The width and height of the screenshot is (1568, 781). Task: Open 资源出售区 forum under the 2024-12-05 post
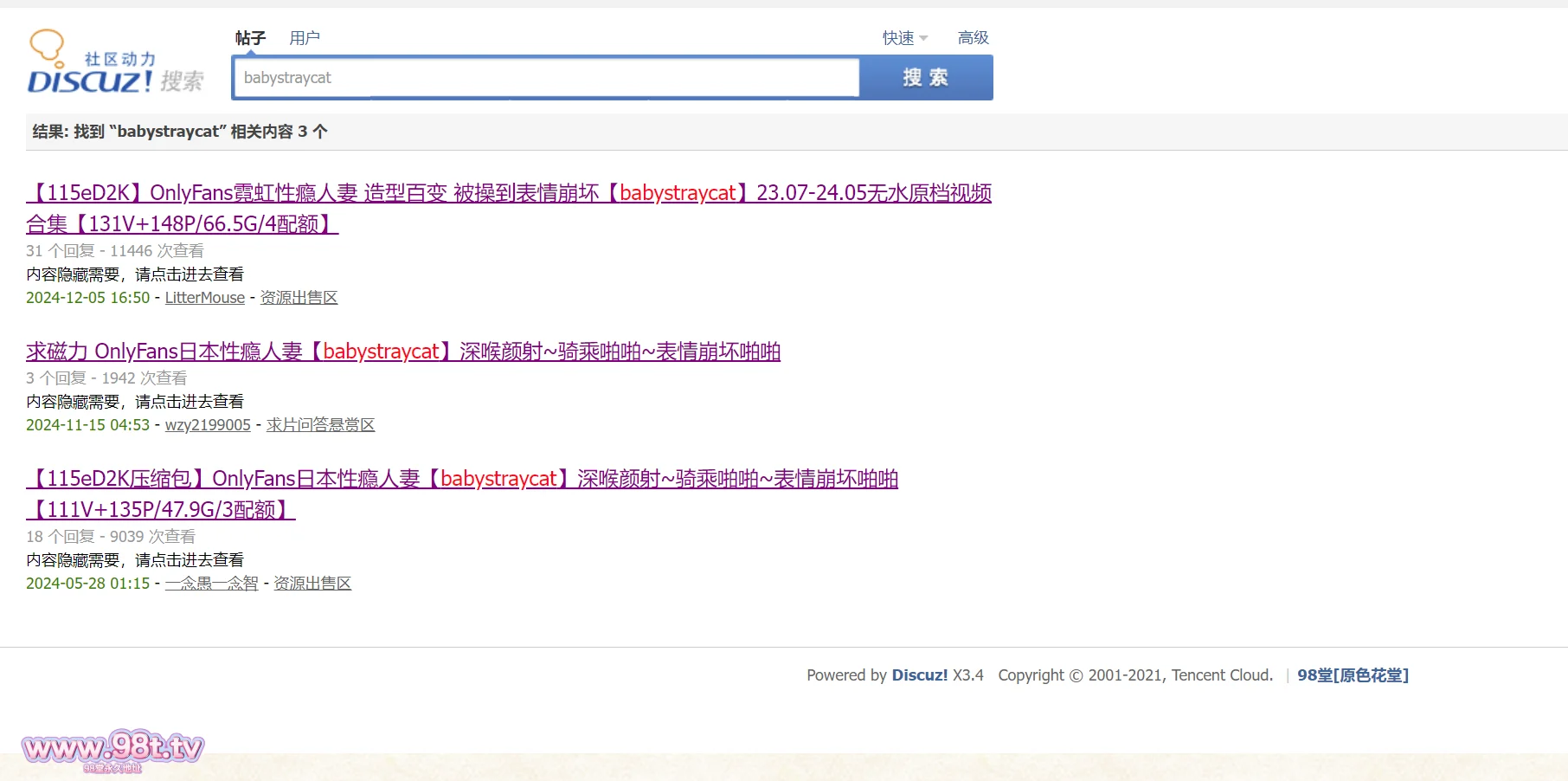[299, 298]
